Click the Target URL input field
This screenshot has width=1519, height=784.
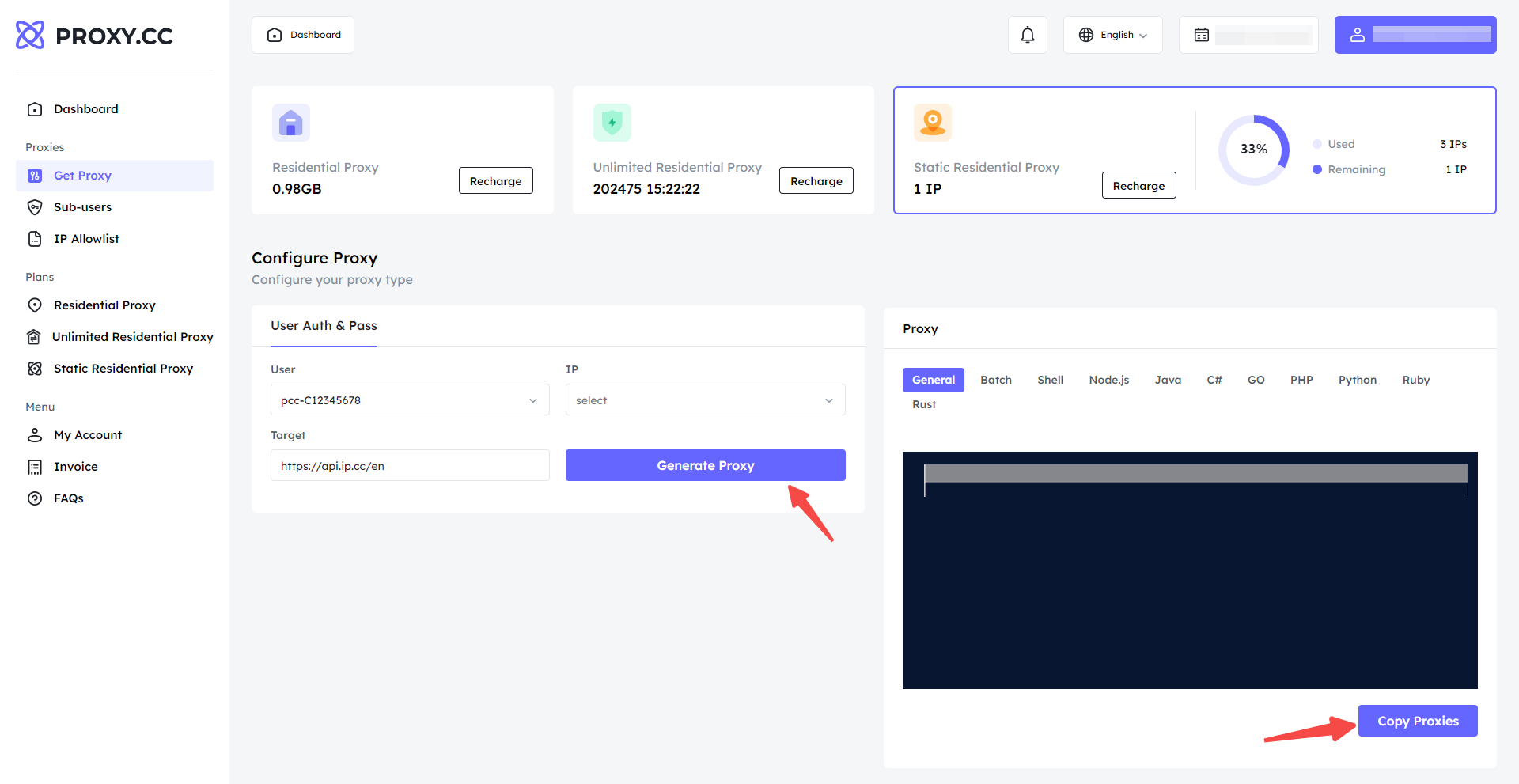[410, 465]
